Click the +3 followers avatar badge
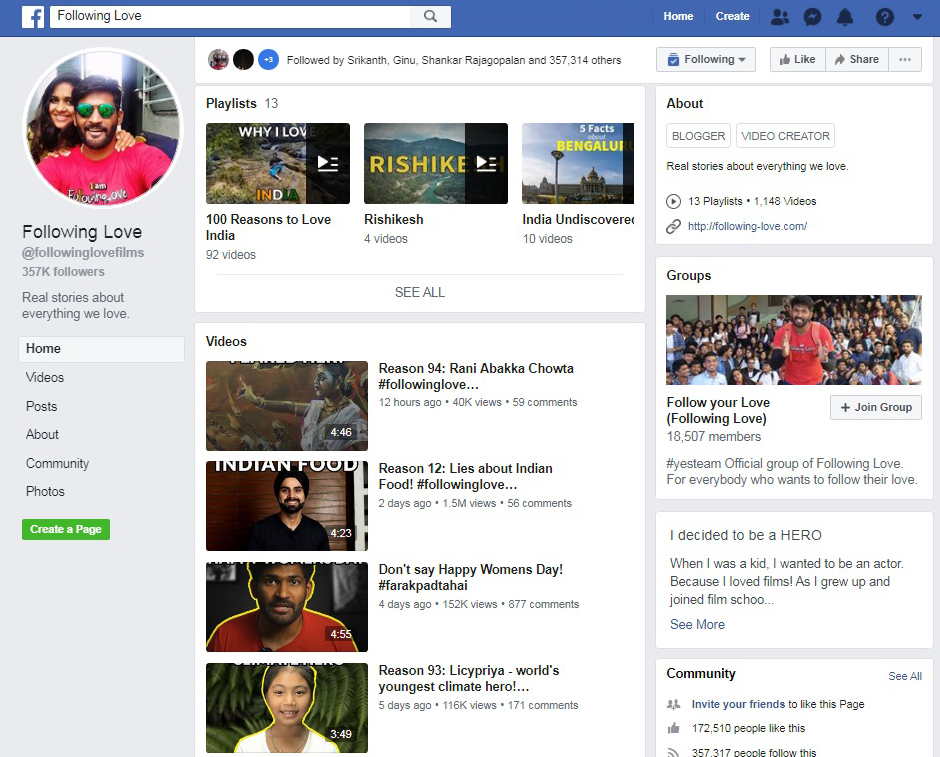 click(269, 59)
